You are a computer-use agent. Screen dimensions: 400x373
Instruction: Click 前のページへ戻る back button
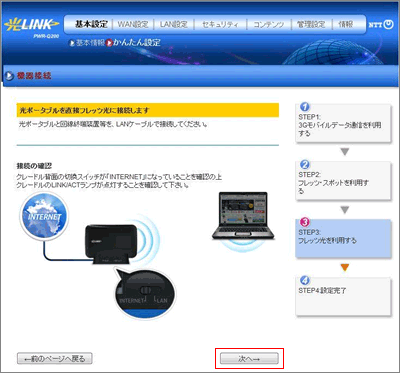[55, 359]
